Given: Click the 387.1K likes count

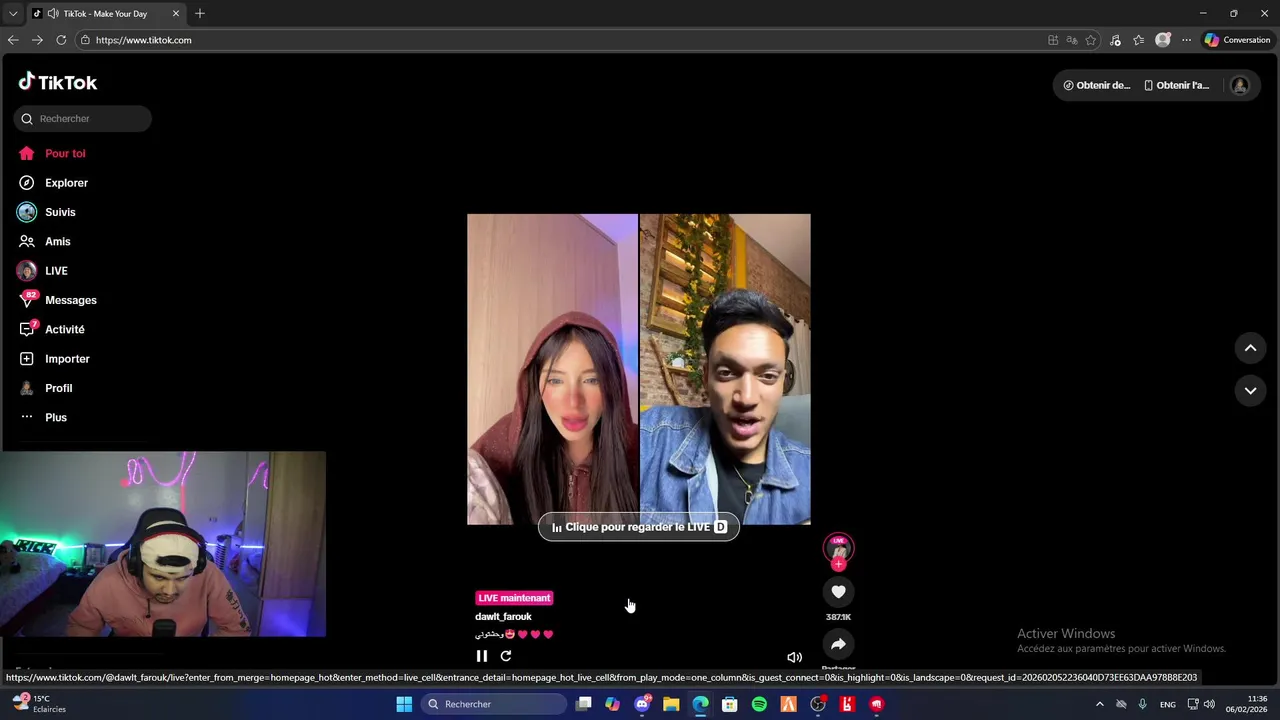Looking at the screenshot, I should [838, 617].
